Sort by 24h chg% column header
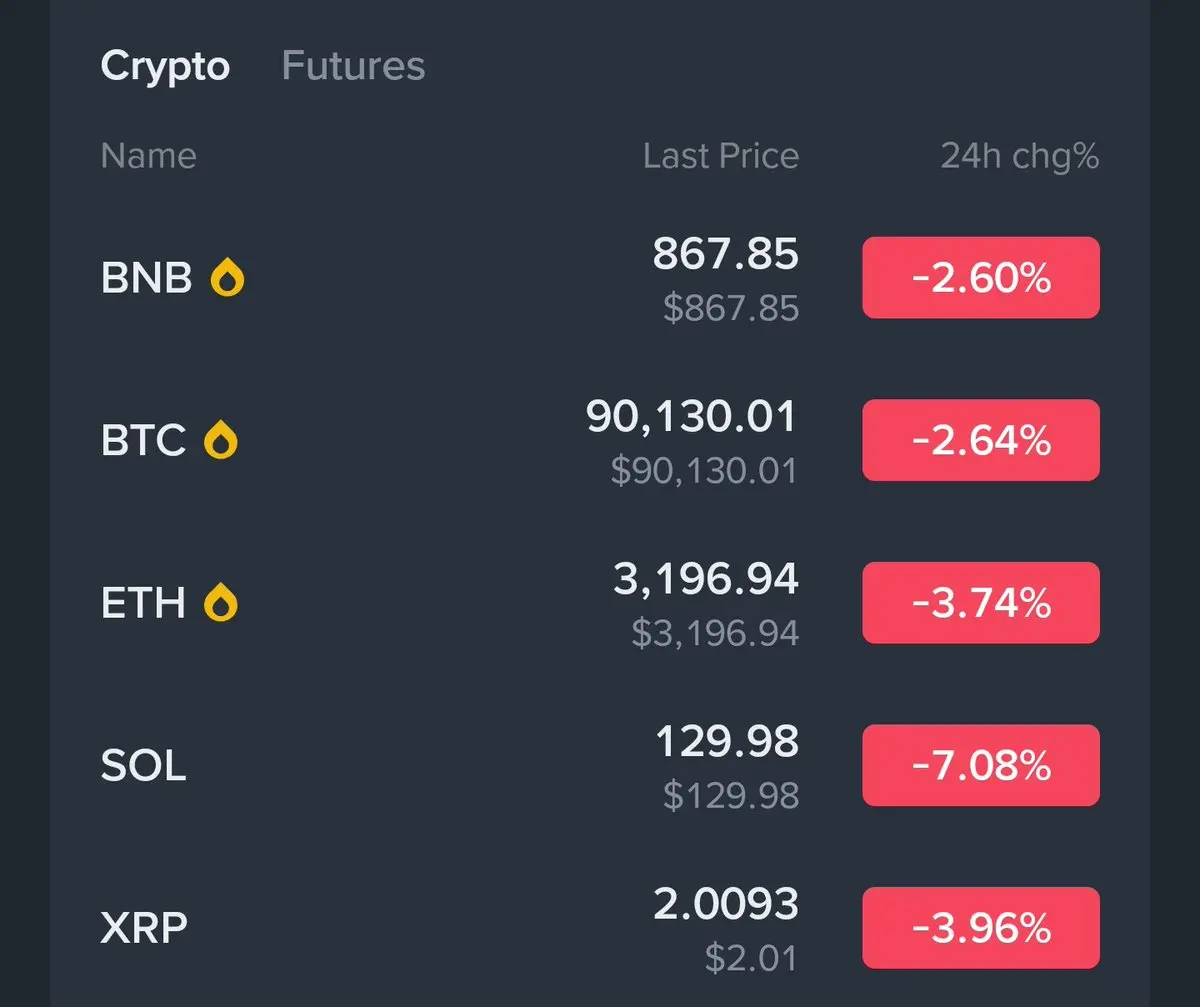This screenshot has height=1007, width=1200. coord(1019,156)
